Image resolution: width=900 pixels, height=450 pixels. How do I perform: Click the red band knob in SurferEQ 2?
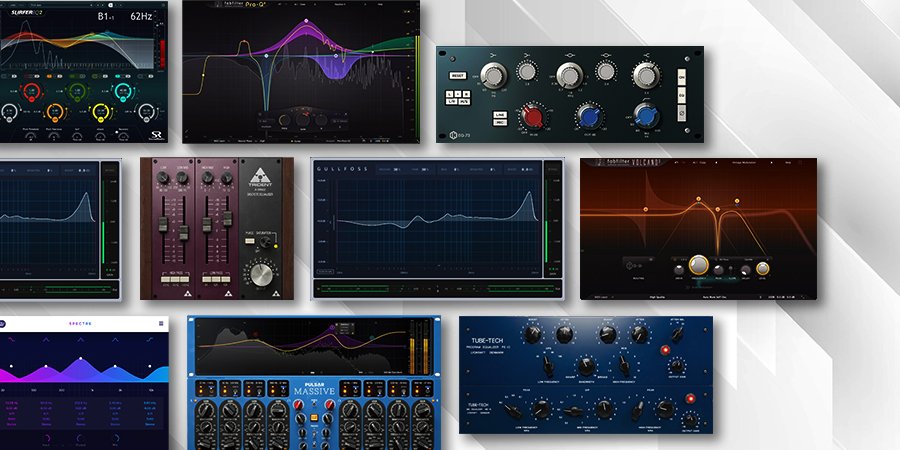[32, 91]
